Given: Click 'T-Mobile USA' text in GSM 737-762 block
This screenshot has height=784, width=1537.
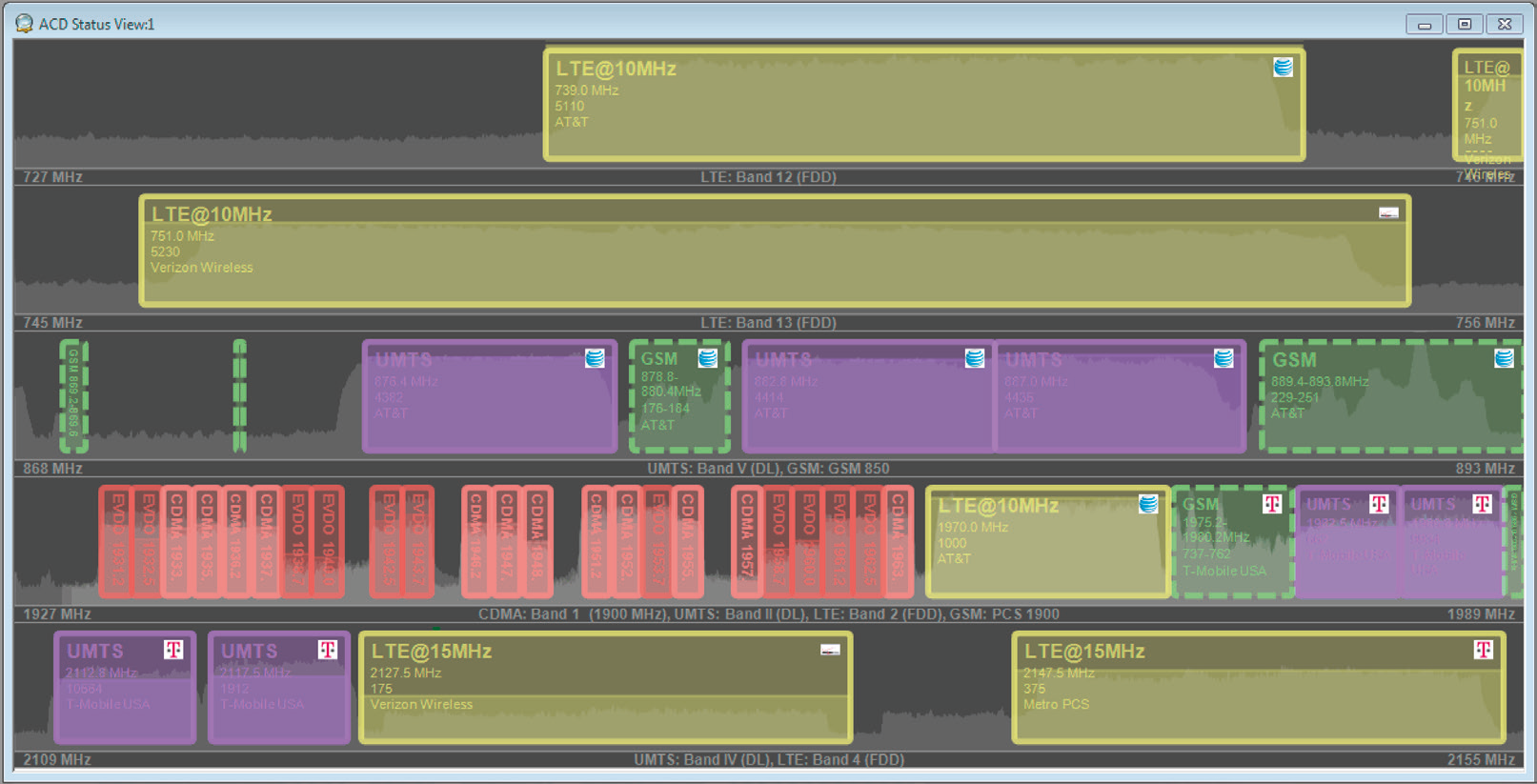Looking at the screenshot, I should click(x=1224, y=572).
